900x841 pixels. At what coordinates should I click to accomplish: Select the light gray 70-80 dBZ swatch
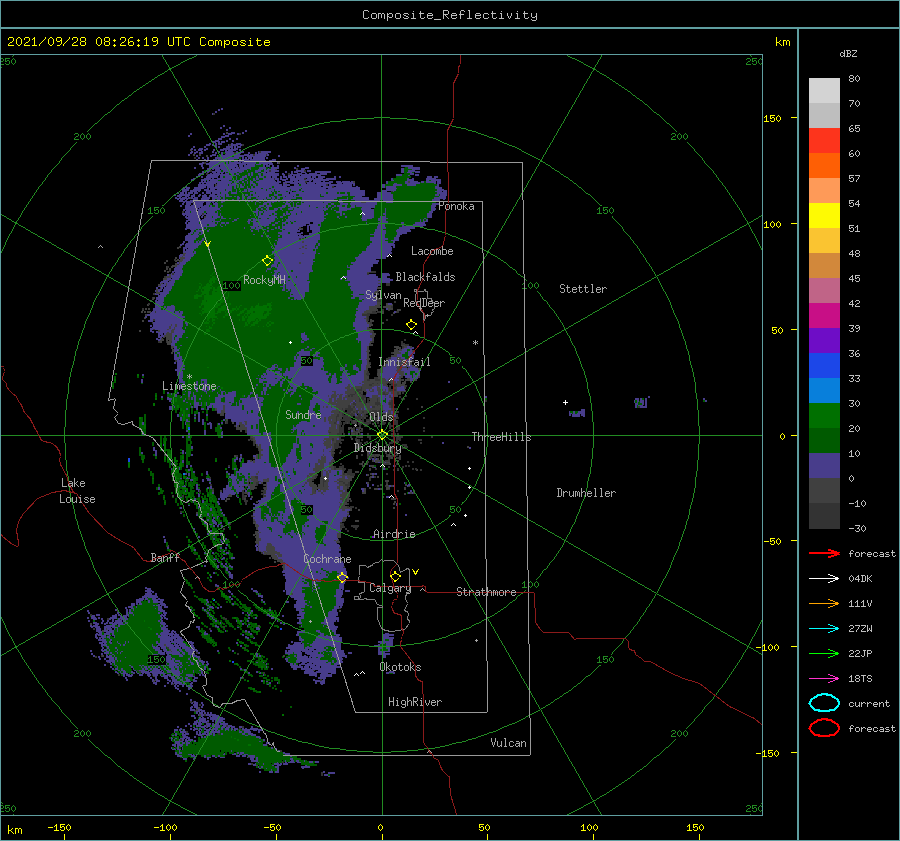[824, 90]
